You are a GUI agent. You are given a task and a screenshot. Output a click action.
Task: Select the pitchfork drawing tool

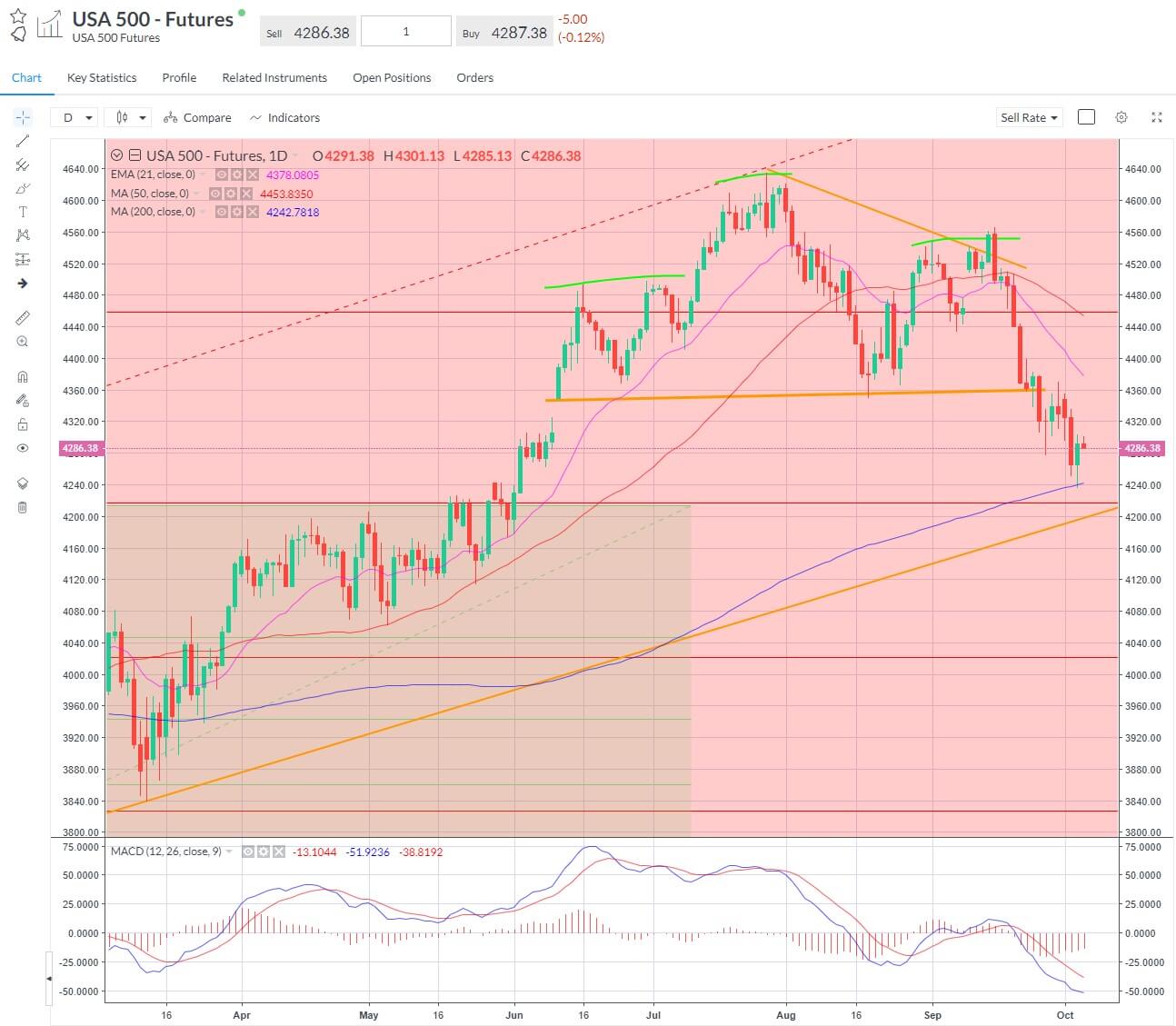click(x=23, y=164)
